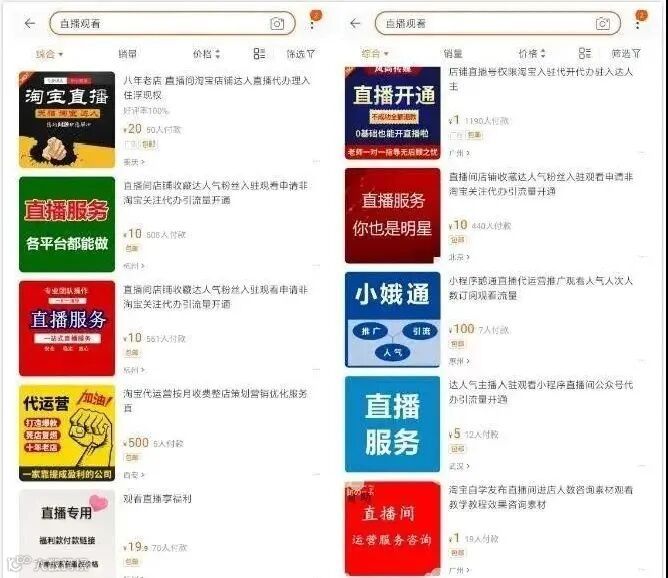Expand the 综合 sort dropdown on left

pos(49,54)
